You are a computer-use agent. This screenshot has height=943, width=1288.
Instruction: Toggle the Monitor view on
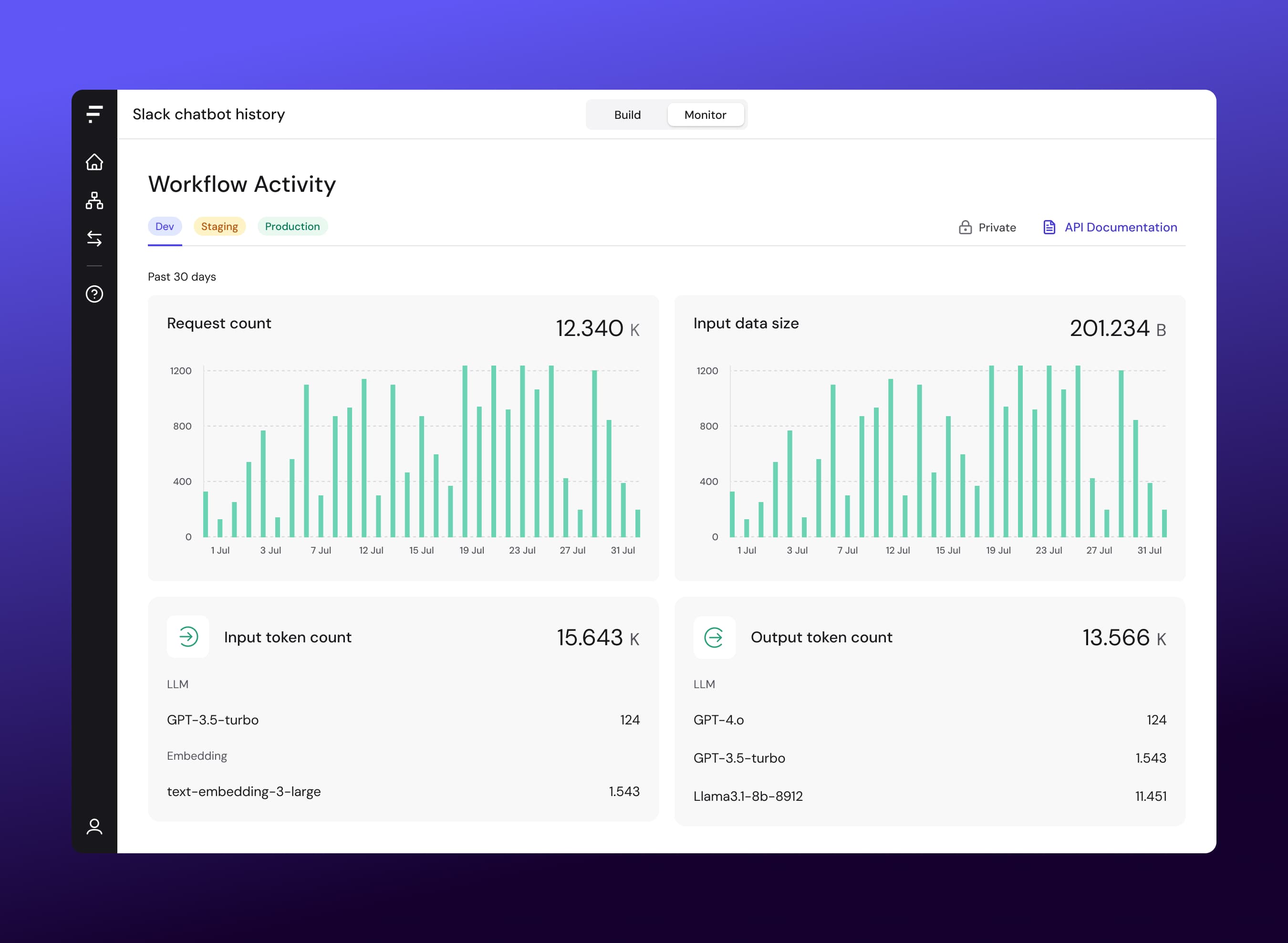pos(706,114)
